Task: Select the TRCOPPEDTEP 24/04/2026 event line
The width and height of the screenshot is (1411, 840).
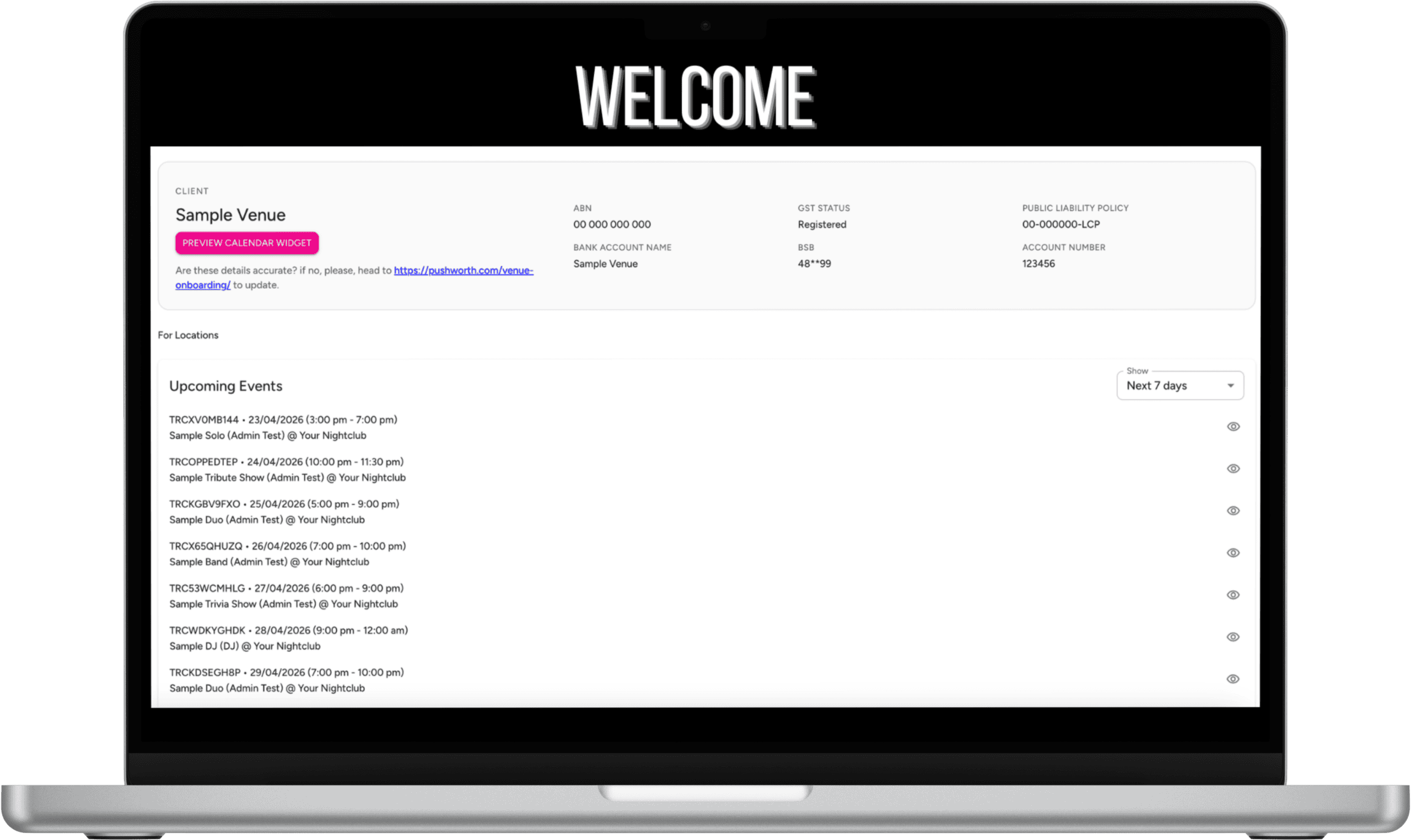Action: point(287,462)
